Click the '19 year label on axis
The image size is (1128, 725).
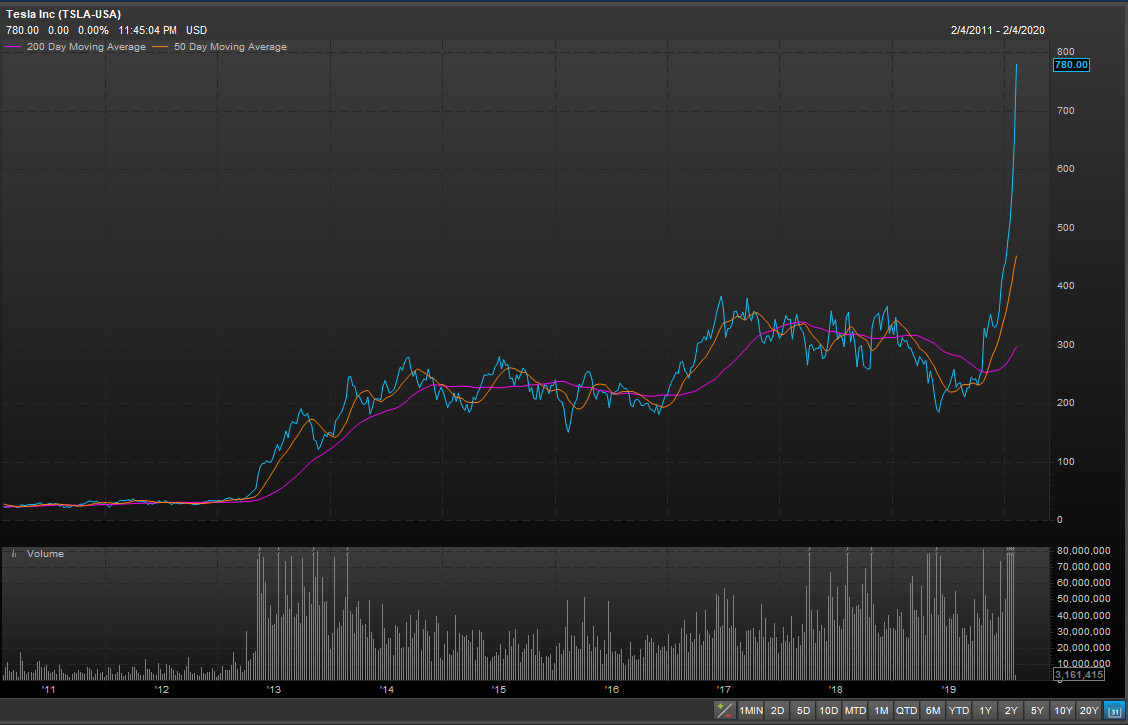(x=948, y=690)
